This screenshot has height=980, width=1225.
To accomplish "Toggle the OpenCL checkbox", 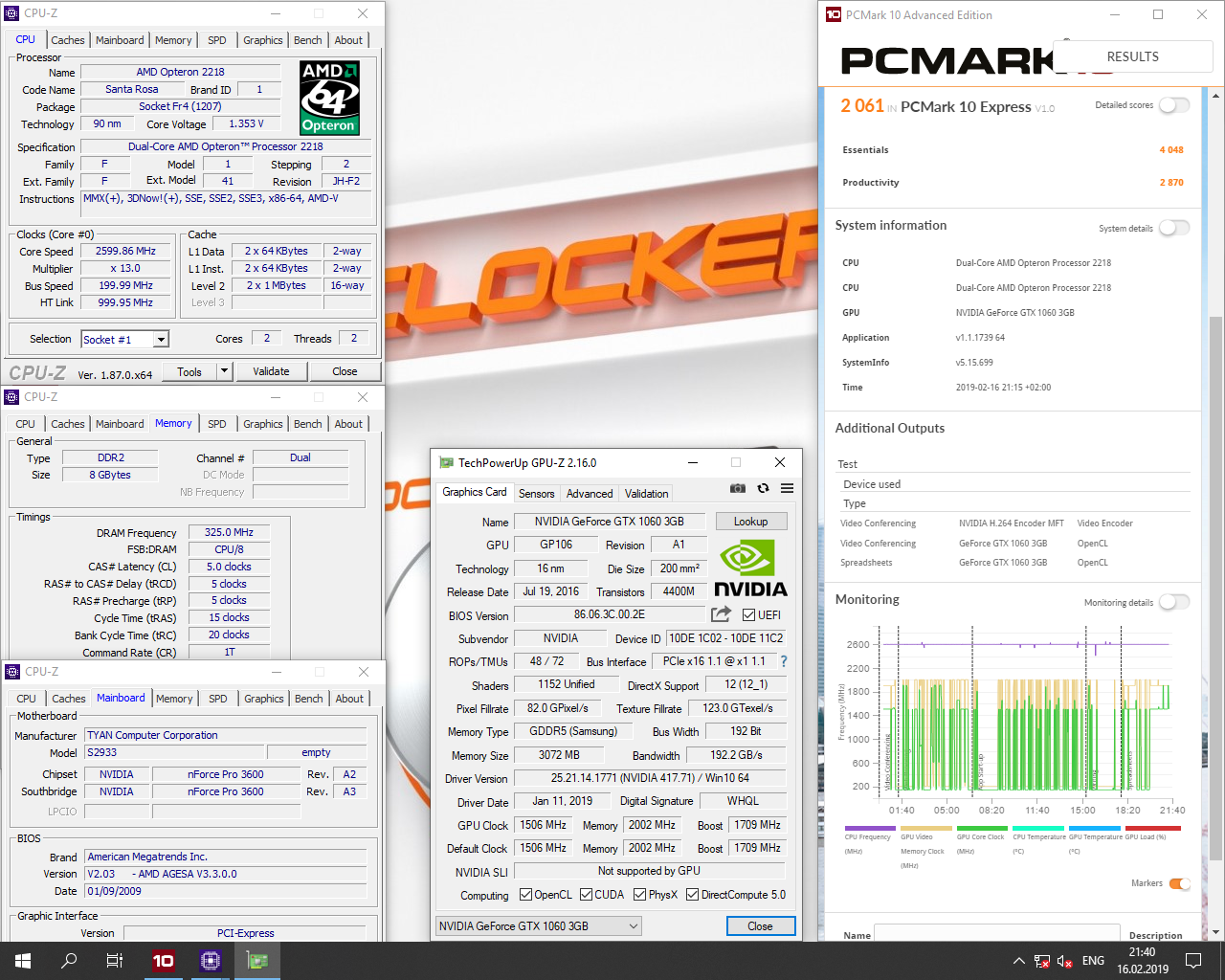I will coord(525,895).
